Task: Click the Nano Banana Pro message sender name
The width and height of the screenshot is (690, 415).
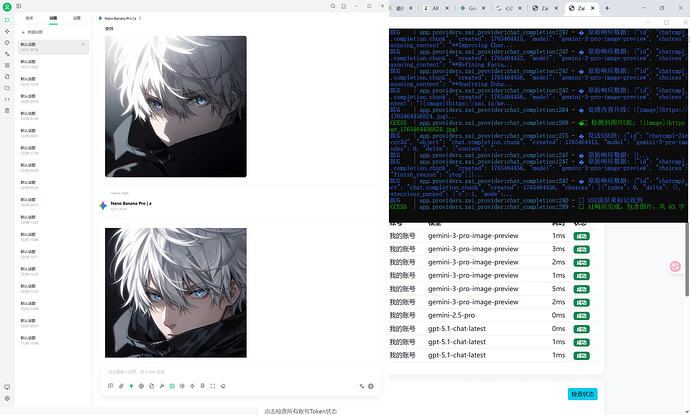Action: pos(131,203)
